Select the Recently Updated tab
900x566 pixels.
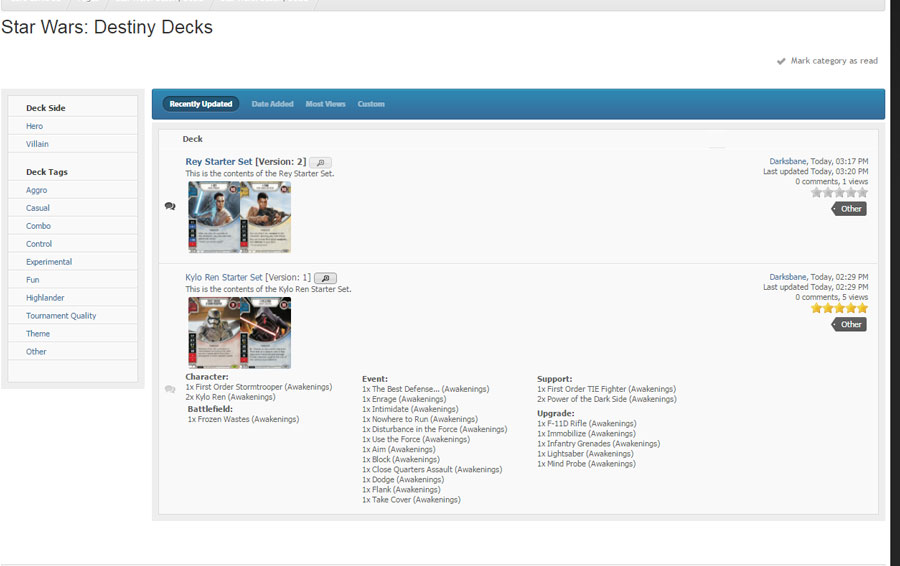click(201, 104)
